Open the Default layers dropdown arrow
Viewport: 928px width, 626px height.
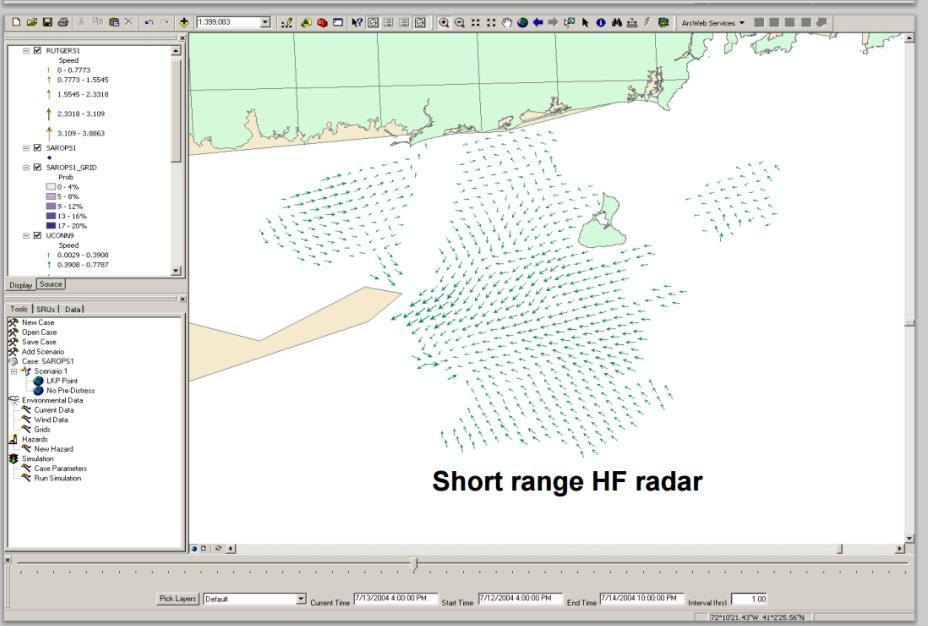coord(301,599)
